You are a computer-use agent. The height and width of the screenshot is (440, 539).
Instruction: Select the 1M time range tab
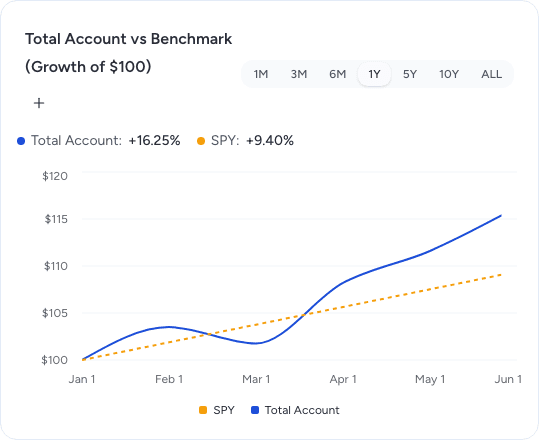coord(261,74)
